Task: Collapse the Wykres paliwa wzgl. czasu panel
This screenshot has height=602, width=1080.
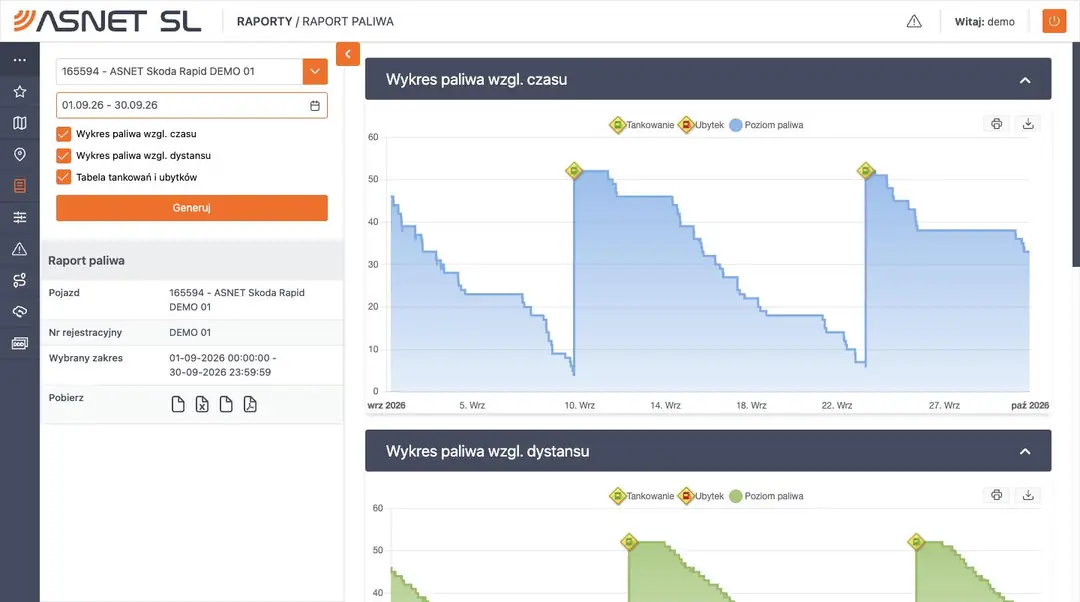Action: coord(1025,80)
